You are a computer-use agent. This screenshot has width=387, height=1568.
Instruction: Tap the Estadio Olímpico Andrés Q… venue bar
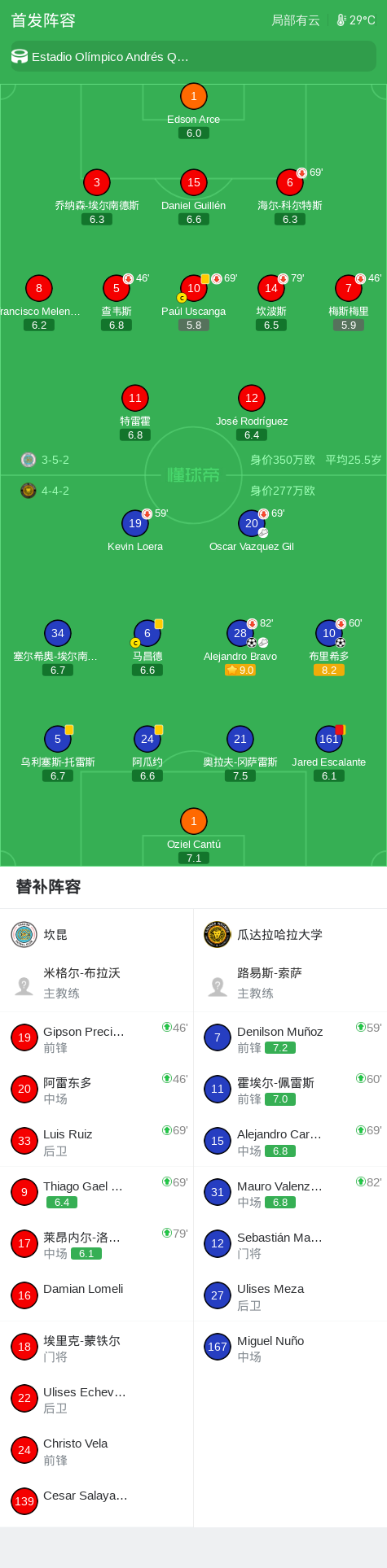point(194,57)
